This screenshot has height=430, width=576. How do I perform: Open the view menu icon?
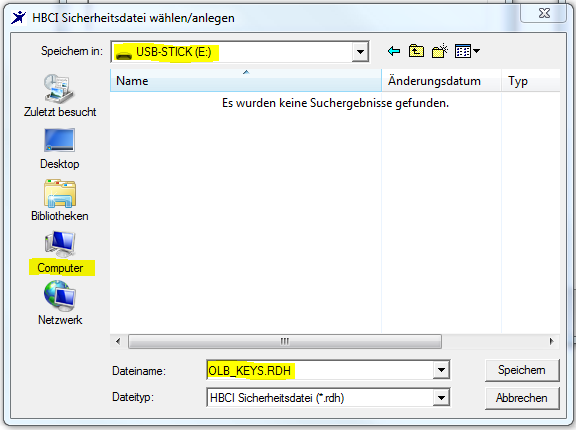coord(463,51)
